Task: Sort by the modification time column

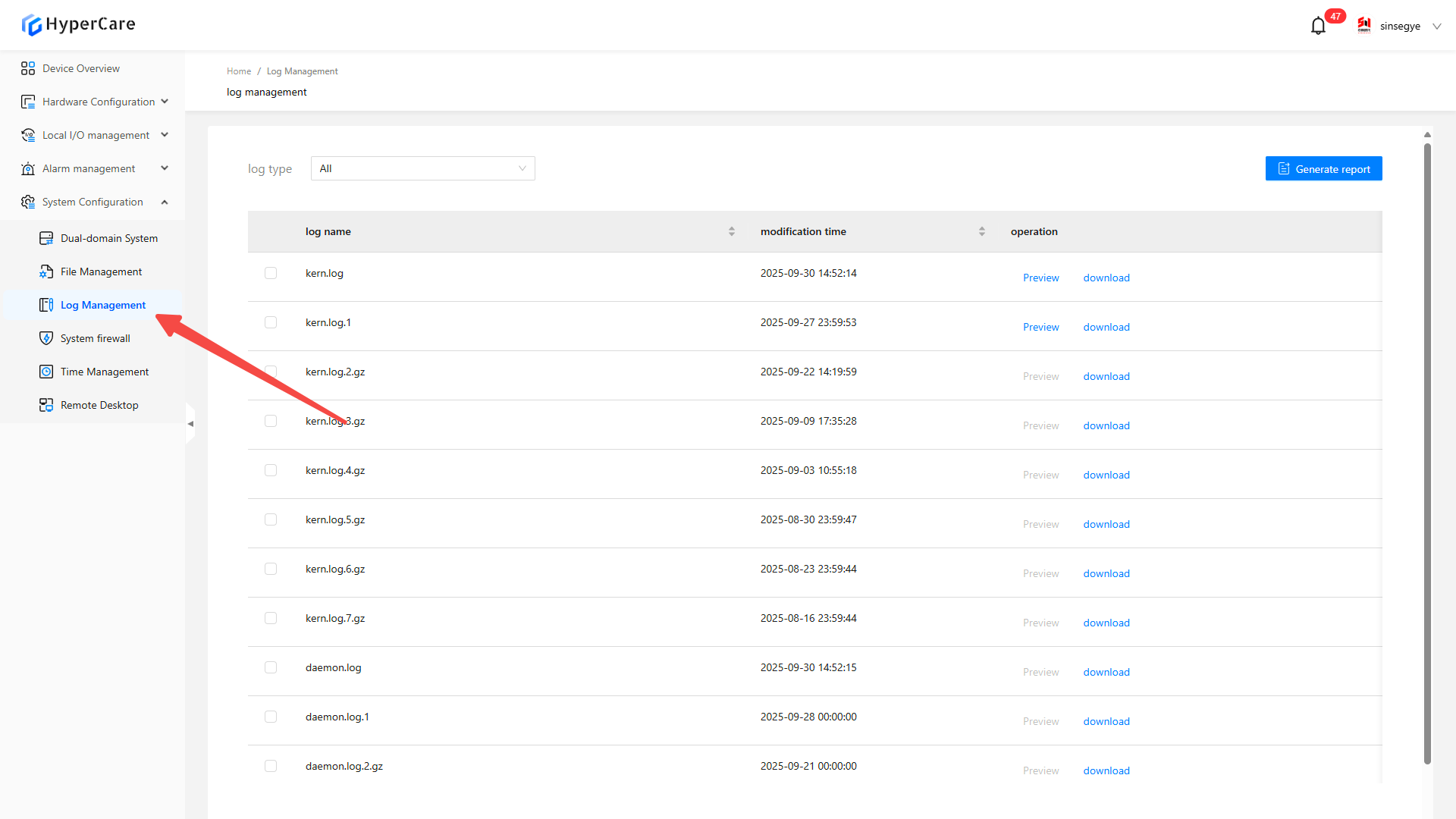Action: click(981, 231)
